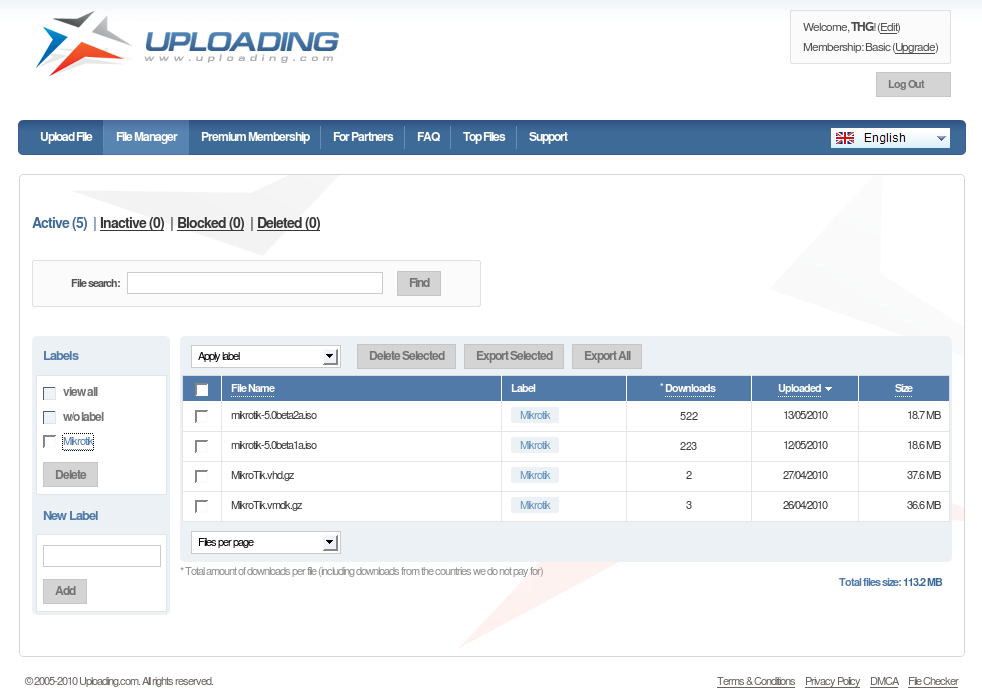Open the Files per page dropdown
Screen dimensions: 982x693
pyautogui.click(x=266, y=542)
